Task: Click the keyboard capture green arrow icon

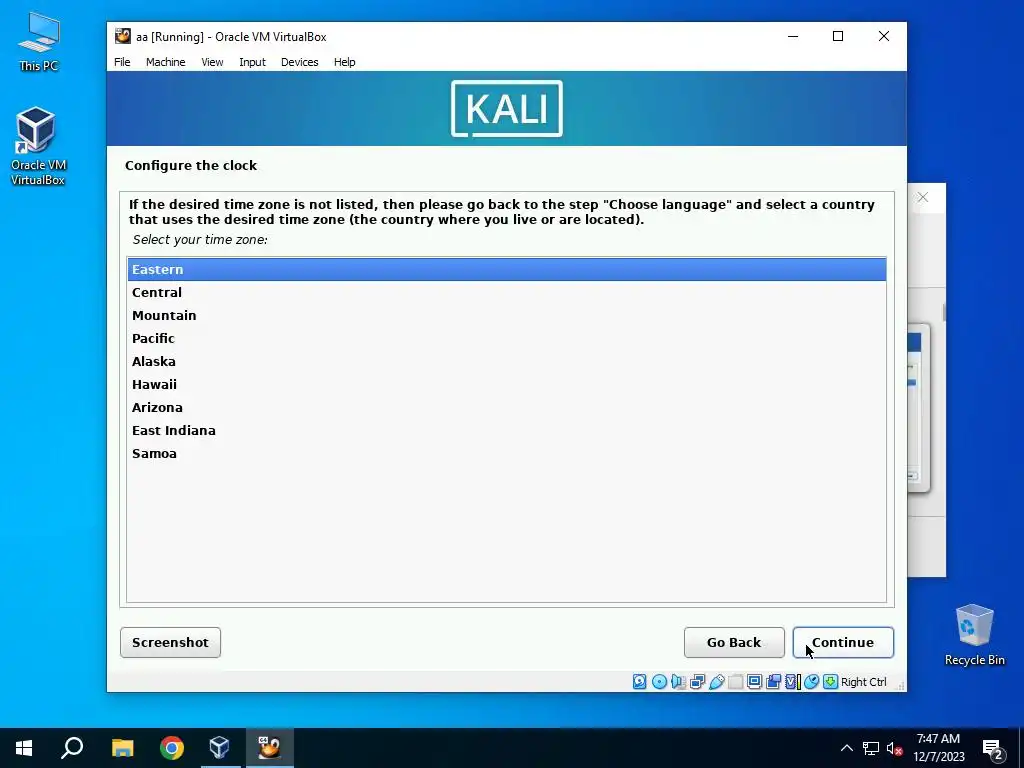Action: click(x=830, y=682)
